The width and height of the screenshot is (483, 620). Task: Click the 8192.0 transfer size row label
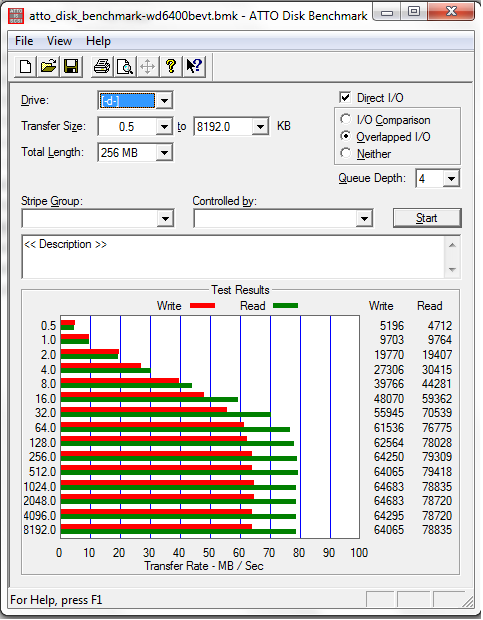40,529
